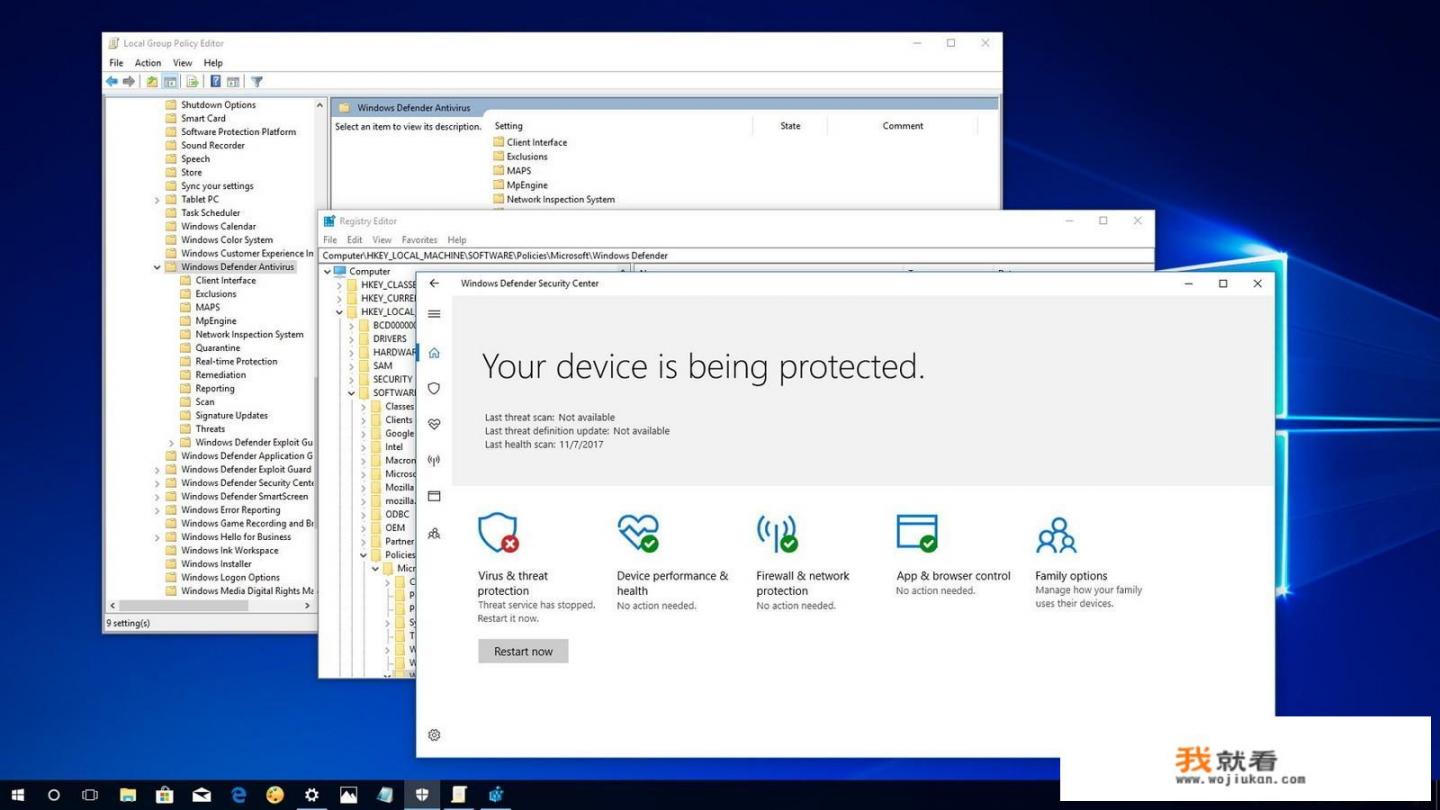Image resolution: width=1440 pixels, height=810 pixels.
Task: Open Favorites menu in Registry Editor
Action: (x=419, y=240)
